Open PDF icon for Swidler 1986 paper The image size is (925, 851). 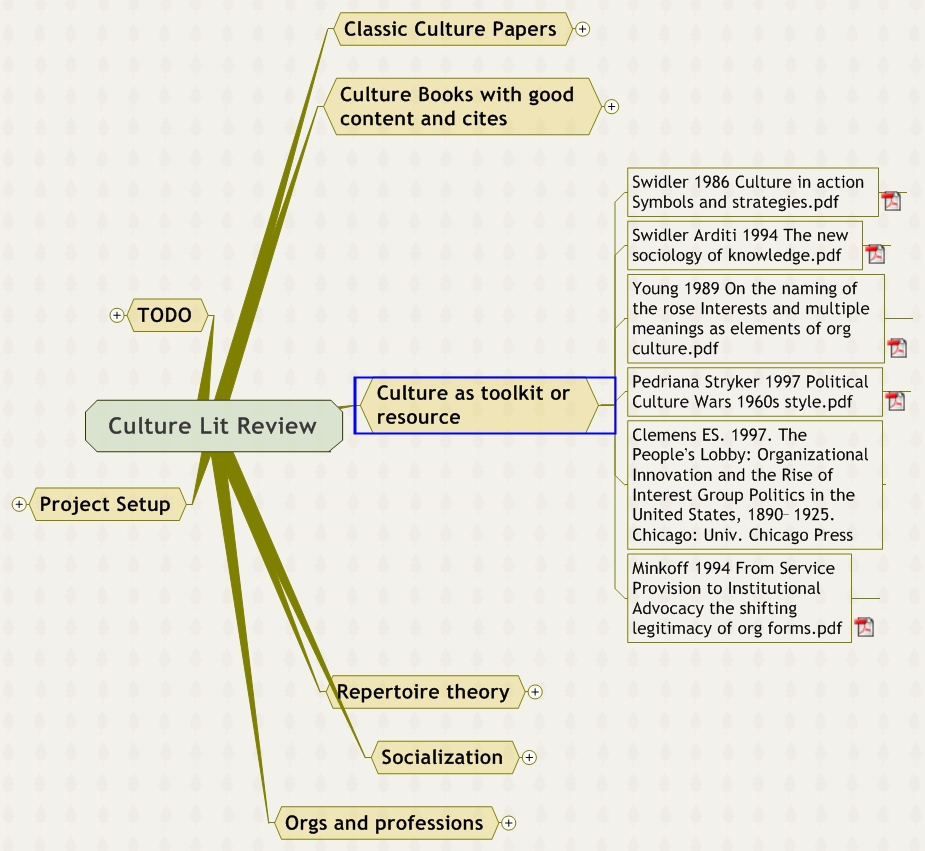[x=891, y=201]
